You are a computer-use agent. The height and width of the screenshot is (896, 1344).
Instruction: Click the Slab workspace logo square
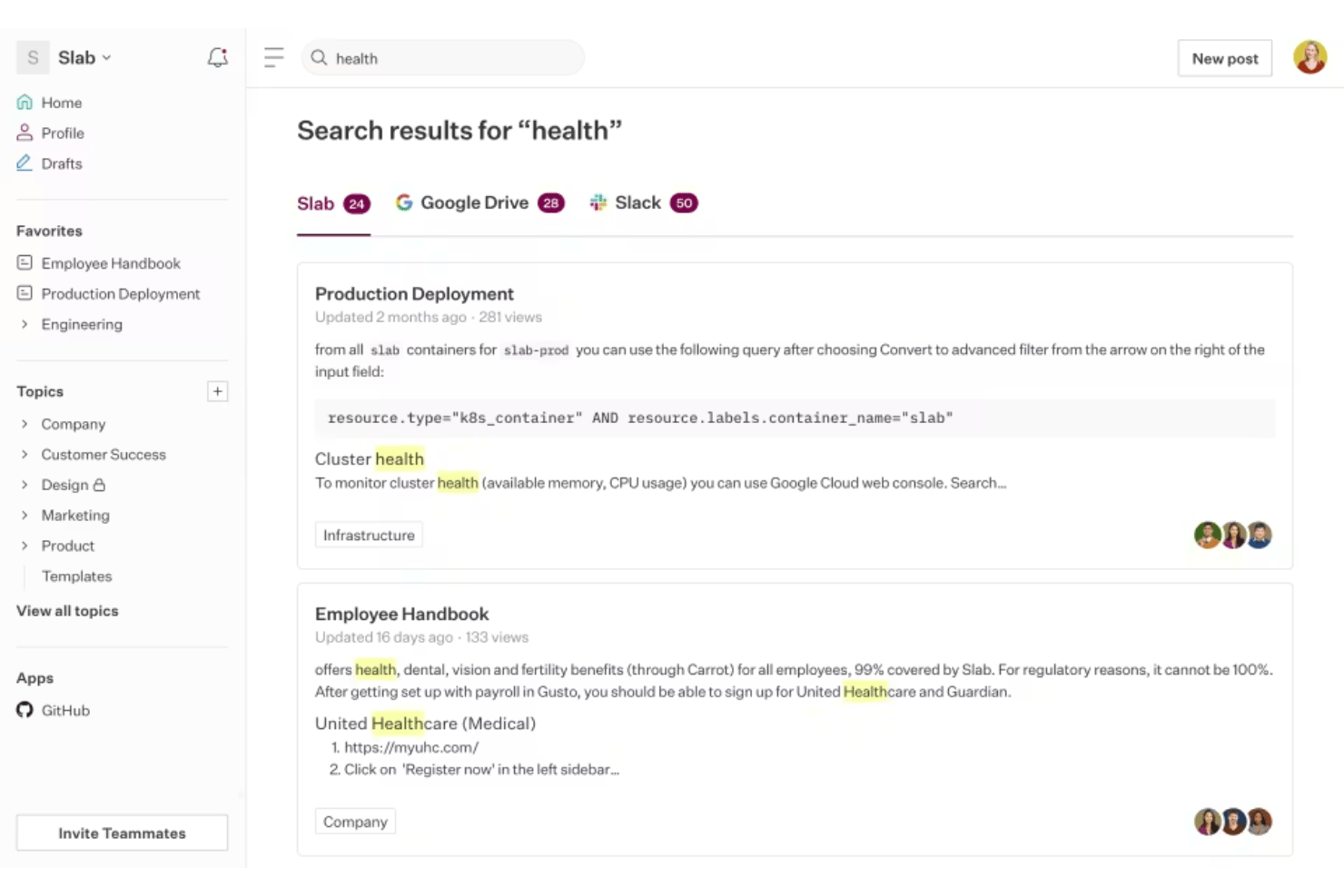[33, 57]
